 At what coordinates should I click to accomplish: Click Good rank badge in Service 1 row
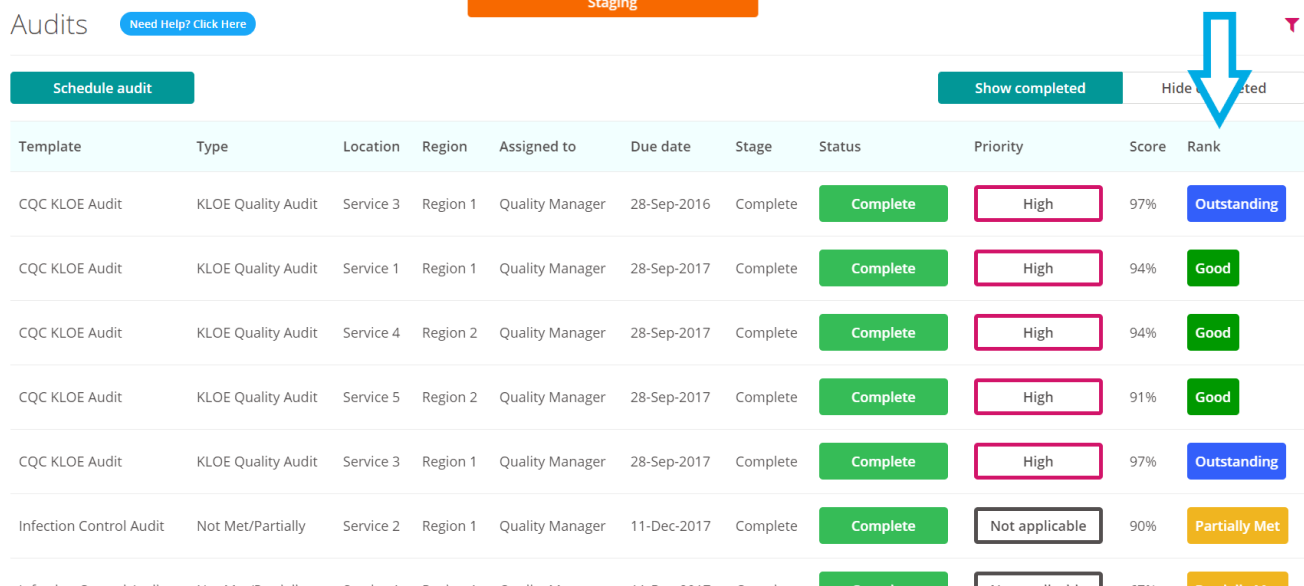tap(1213, 268)
